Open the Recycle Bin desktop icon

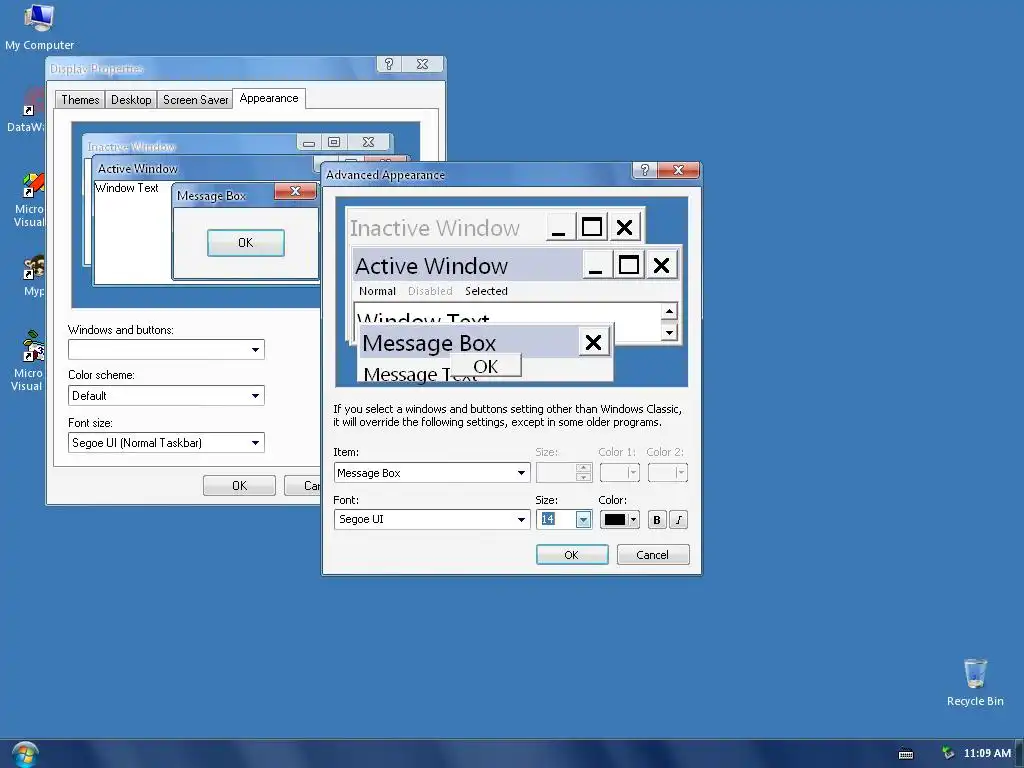point(975,682)
